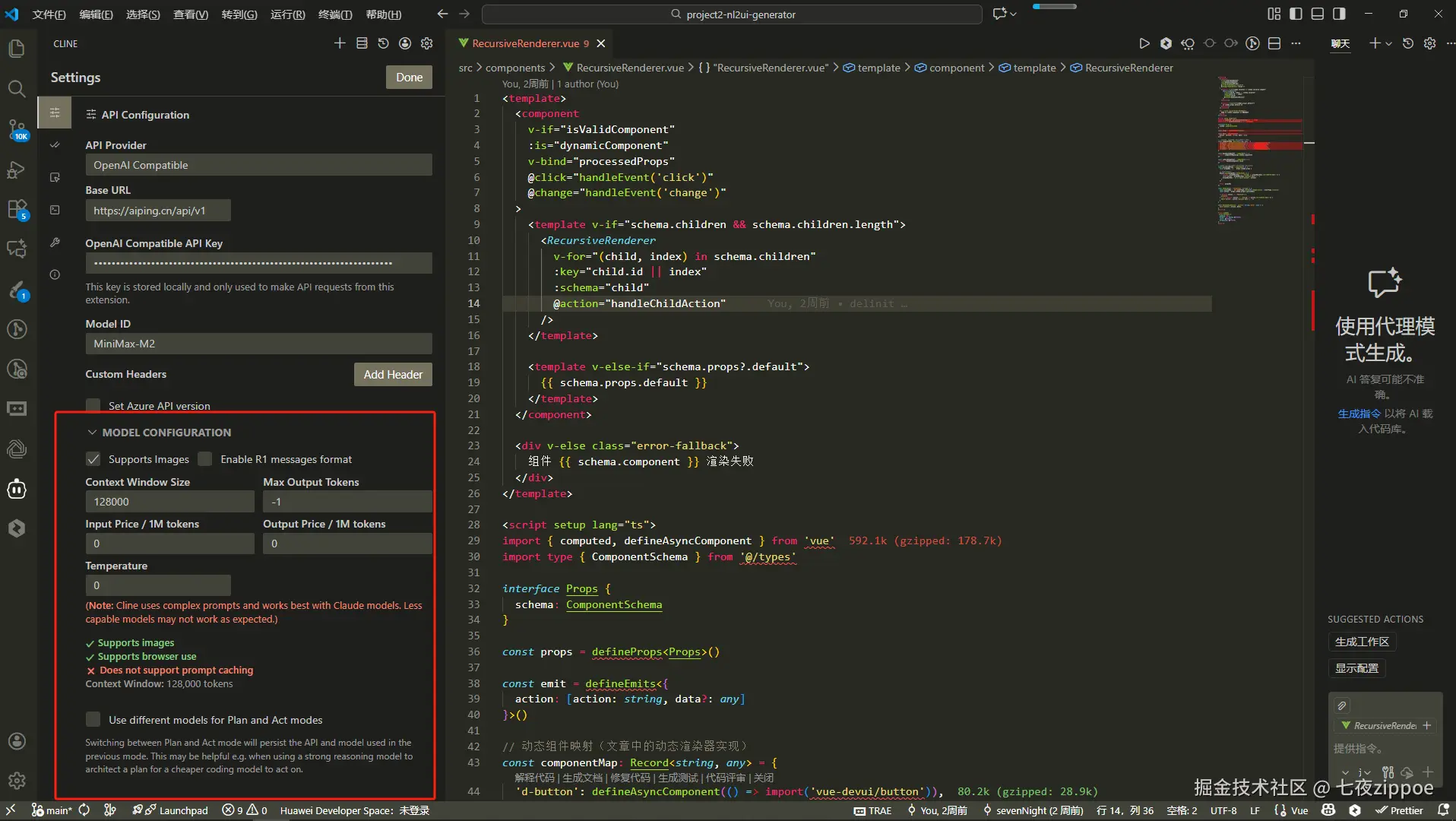Enable R1 messages format checkbox
The width and height of the screenshot is (1456, 821).
205,459
